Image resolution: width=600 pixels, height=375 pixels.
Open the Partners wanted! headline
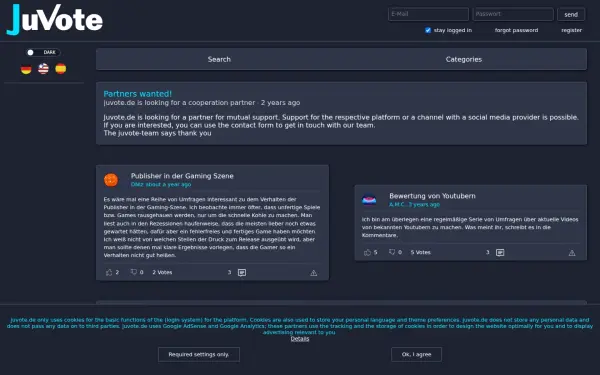point(137,94)
